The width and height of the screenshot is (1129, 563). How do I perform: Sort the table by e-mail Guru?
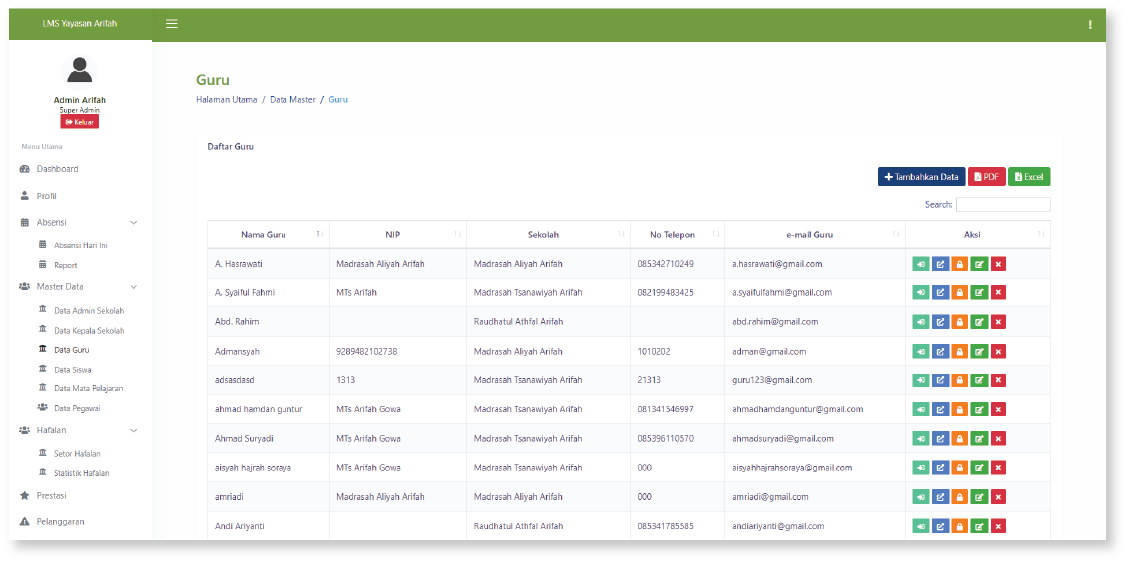pos(815,235)
